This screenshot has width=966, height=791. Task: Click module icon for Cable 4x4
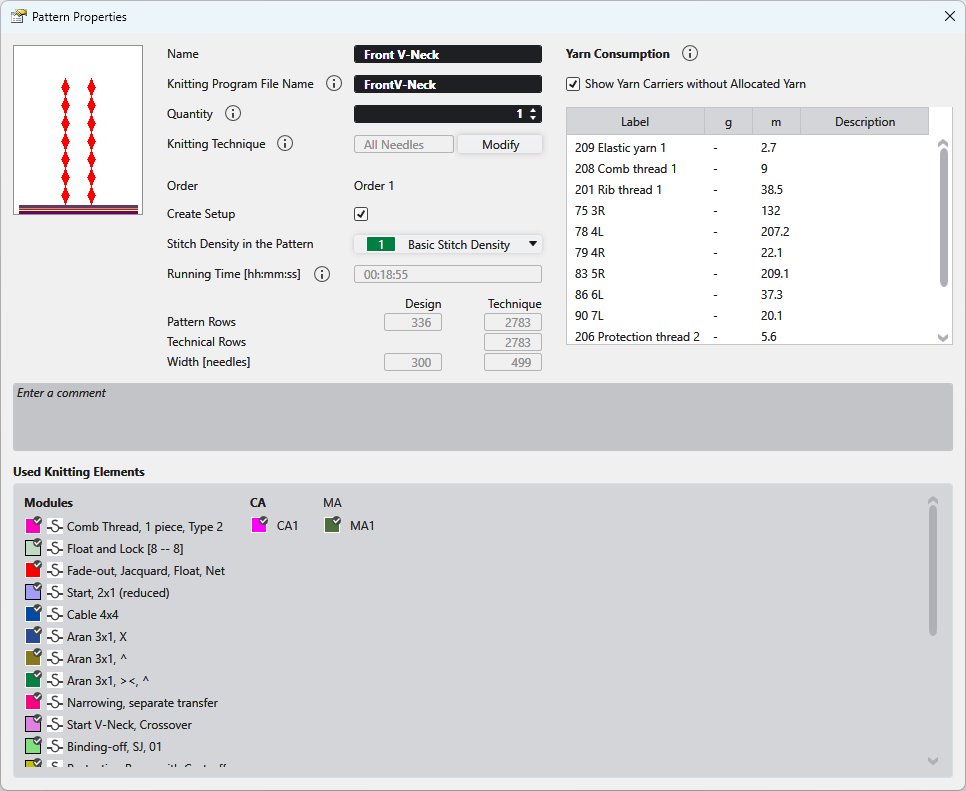[x=56, y=615]
